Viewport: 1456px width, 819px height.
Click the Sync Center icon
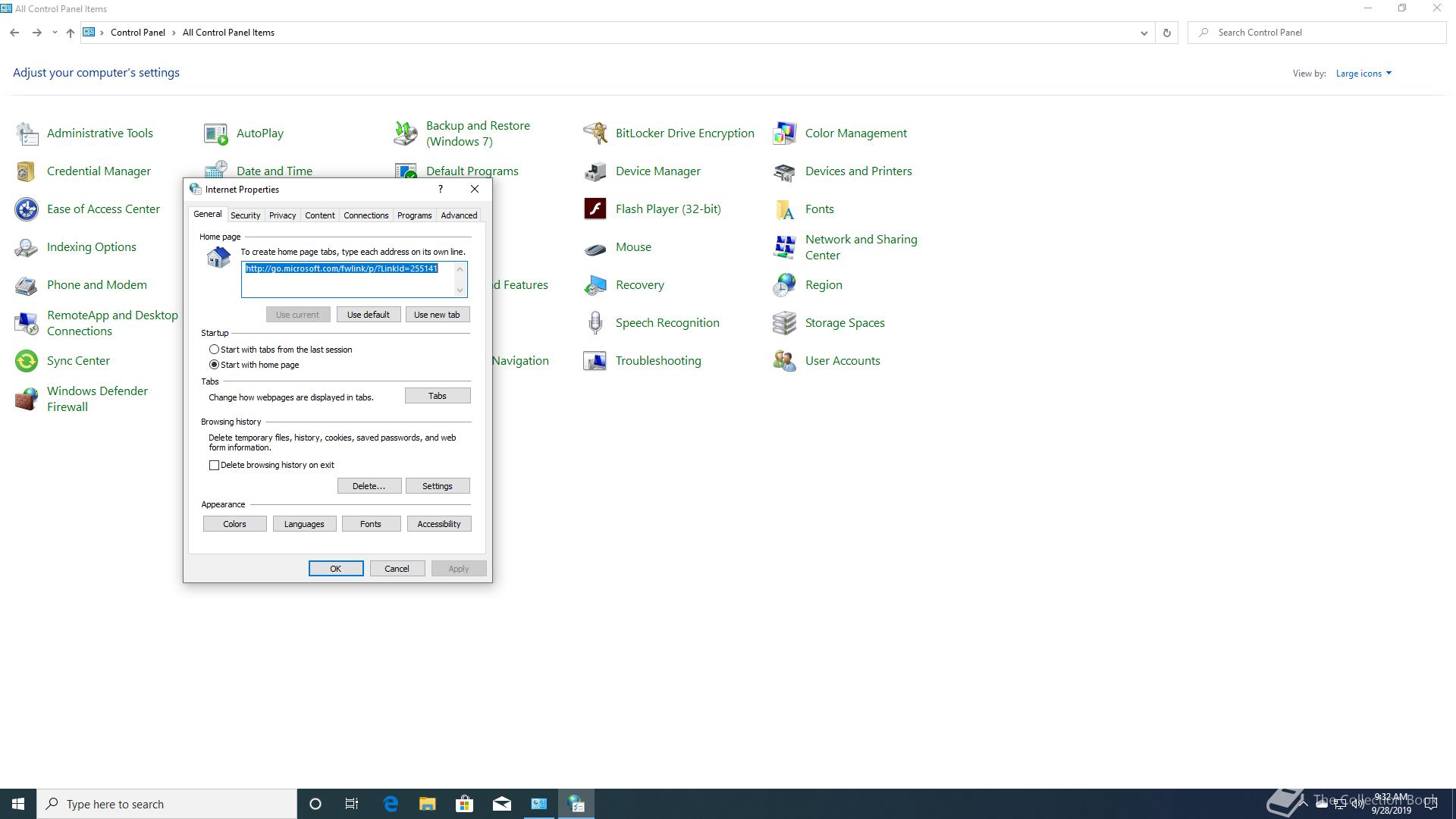[x=27, y=360]
